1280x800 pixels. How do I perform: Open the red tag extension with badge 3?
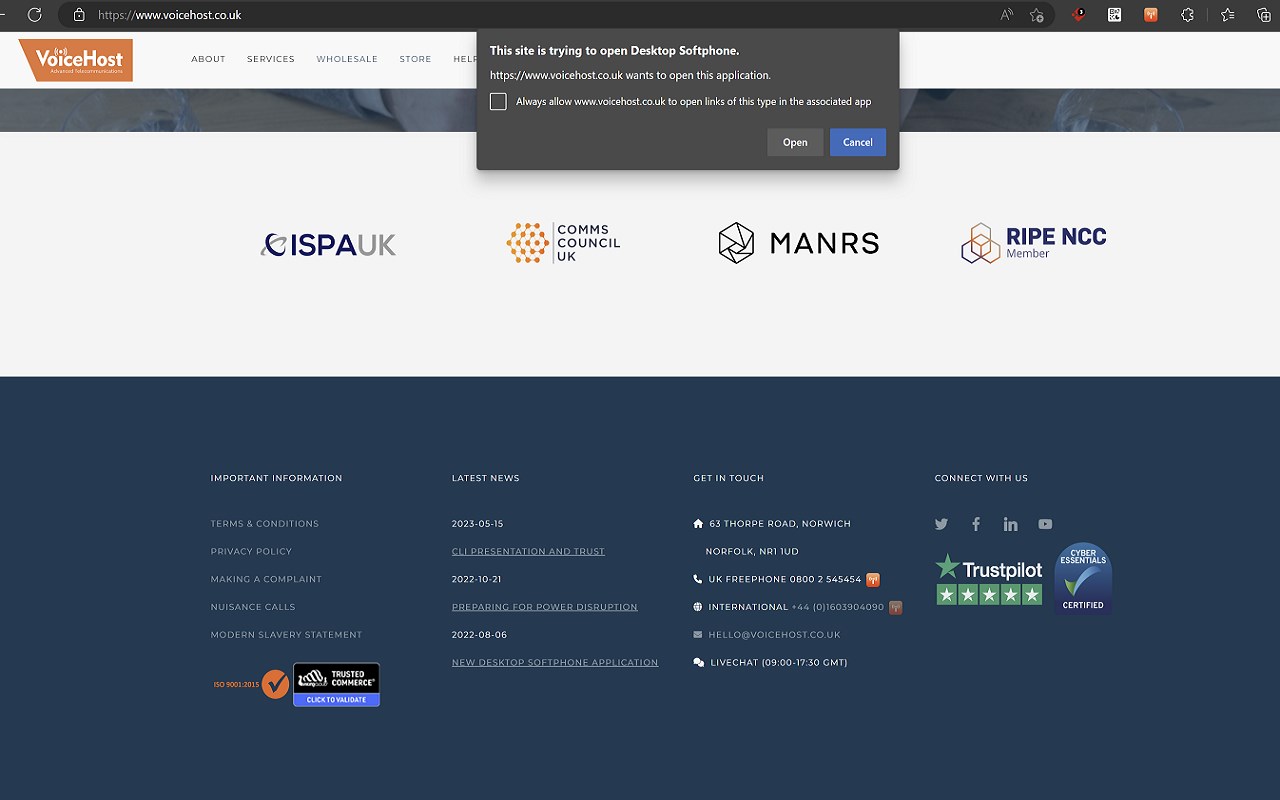(x=1078, y=15)
